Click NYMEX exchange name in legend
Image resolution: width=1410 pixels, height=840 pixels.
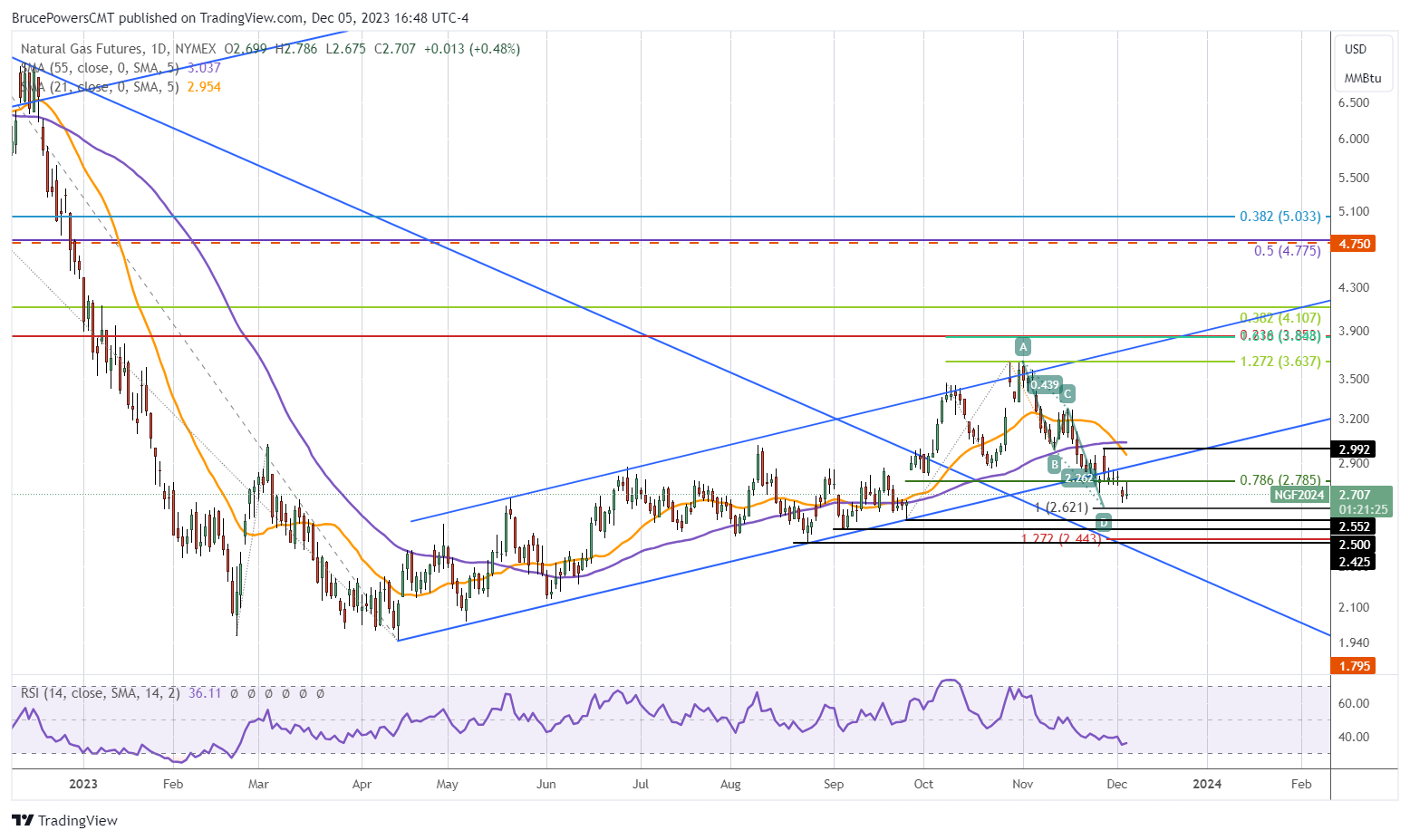point(197,49)
